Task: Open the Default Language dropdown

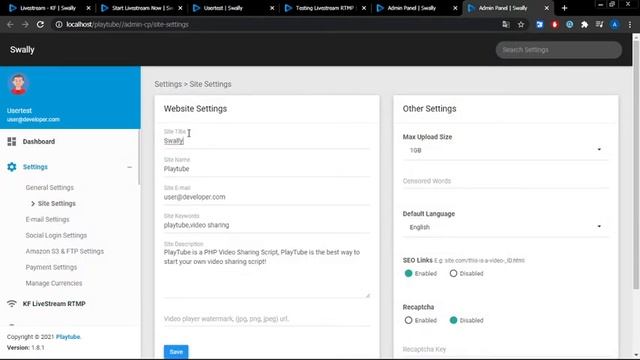Action: (505, 227)
